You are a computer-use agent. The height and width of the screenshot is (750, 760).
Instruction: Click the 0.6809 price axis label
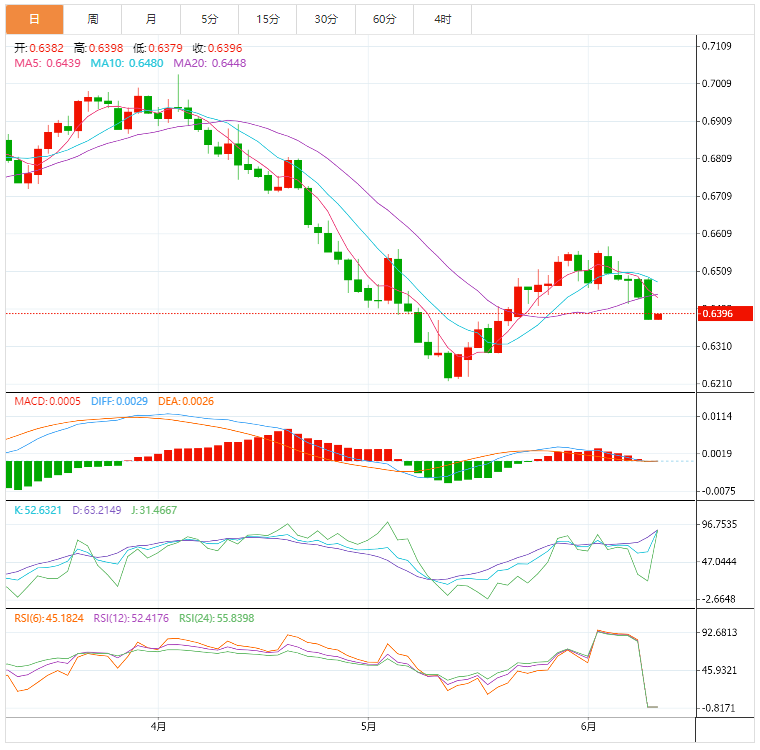coord(717,159)
